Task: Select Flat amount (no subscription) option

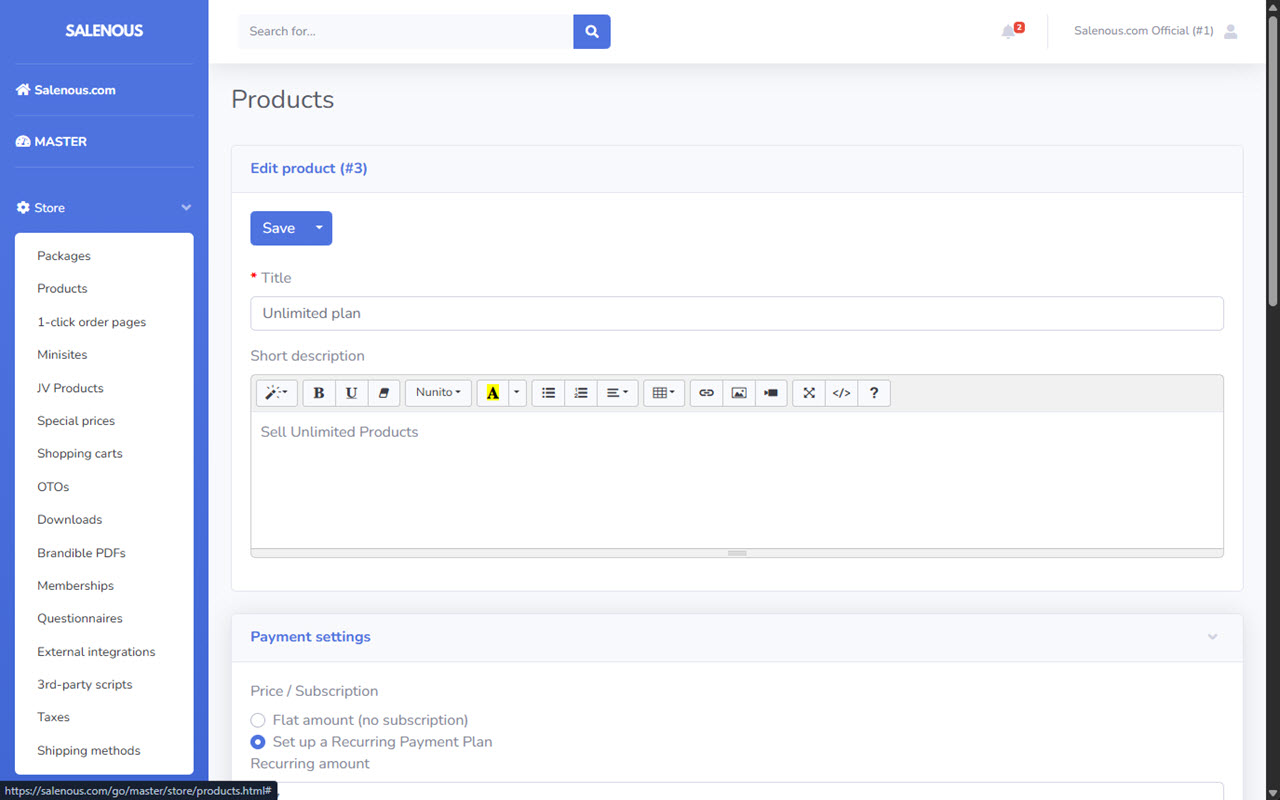Action: (x=258, y=720)
